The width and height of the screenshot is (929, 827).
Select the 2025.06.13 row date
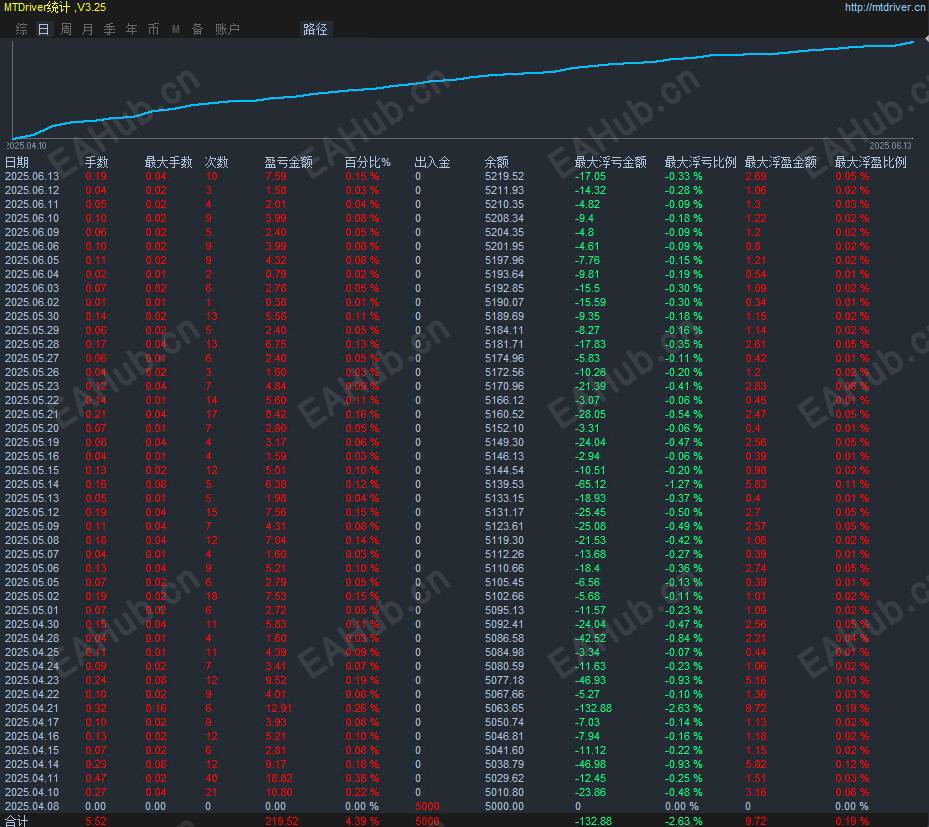(32, 176)
